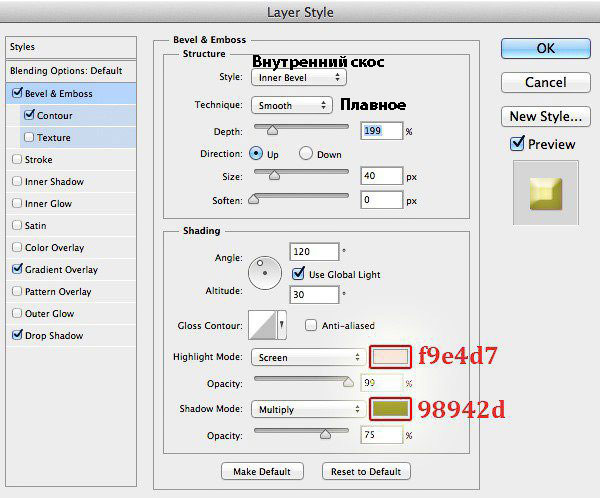This screenshot has width=600, height=498.
Task: Enable the Texture checkbox
Action: (x=29, y=137)
